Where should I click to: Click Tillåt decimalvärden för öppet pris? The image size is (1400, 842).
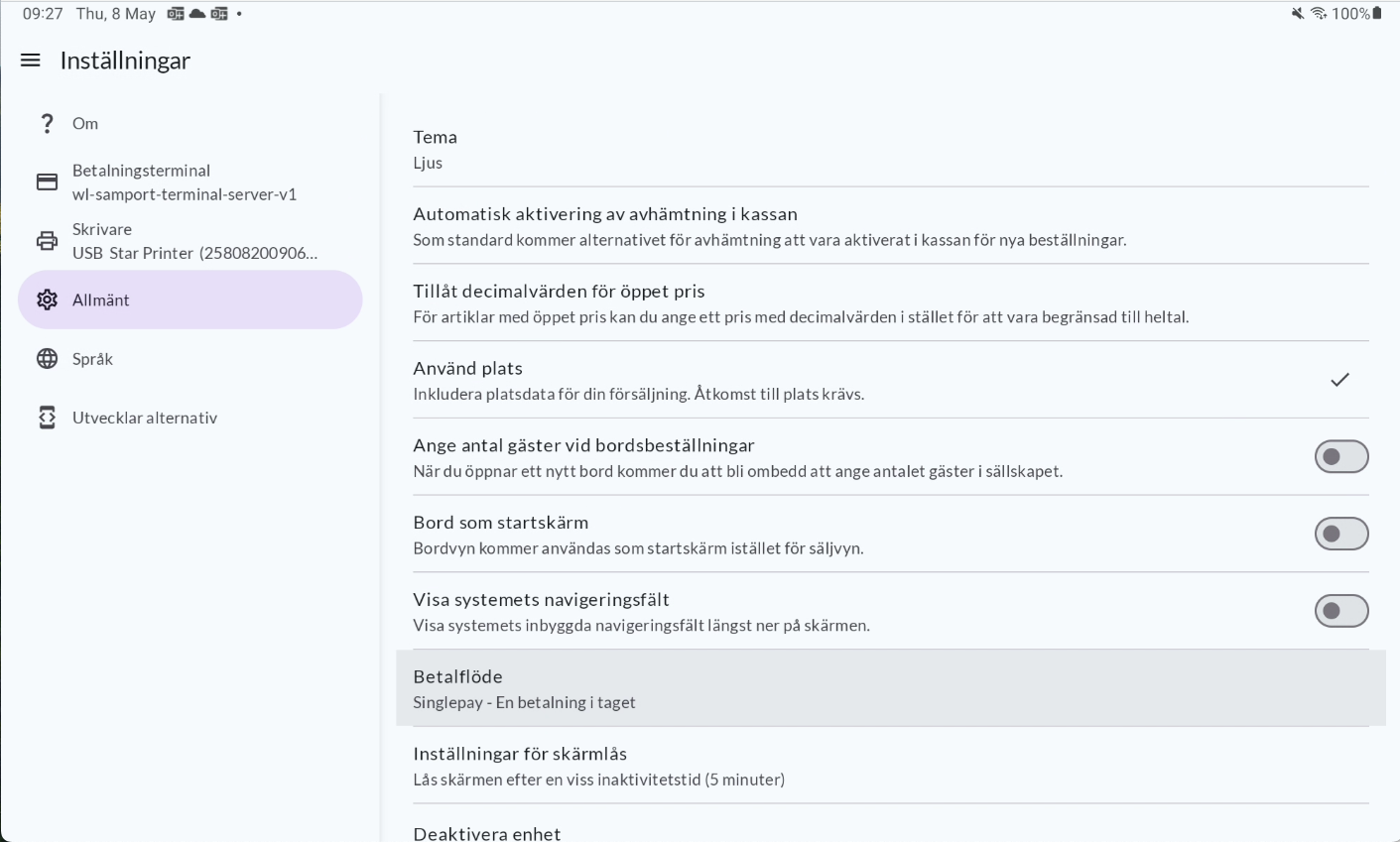pyautogui.click(x=891, y=303)
